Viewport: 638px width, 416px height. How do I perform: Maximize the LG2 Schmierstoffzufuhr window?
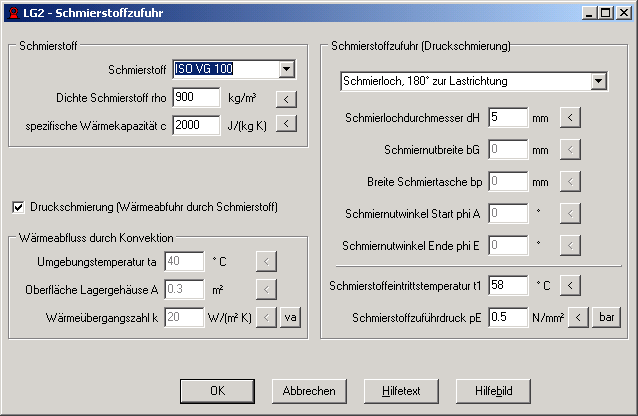pyautogui.click(x=605, y=13)
